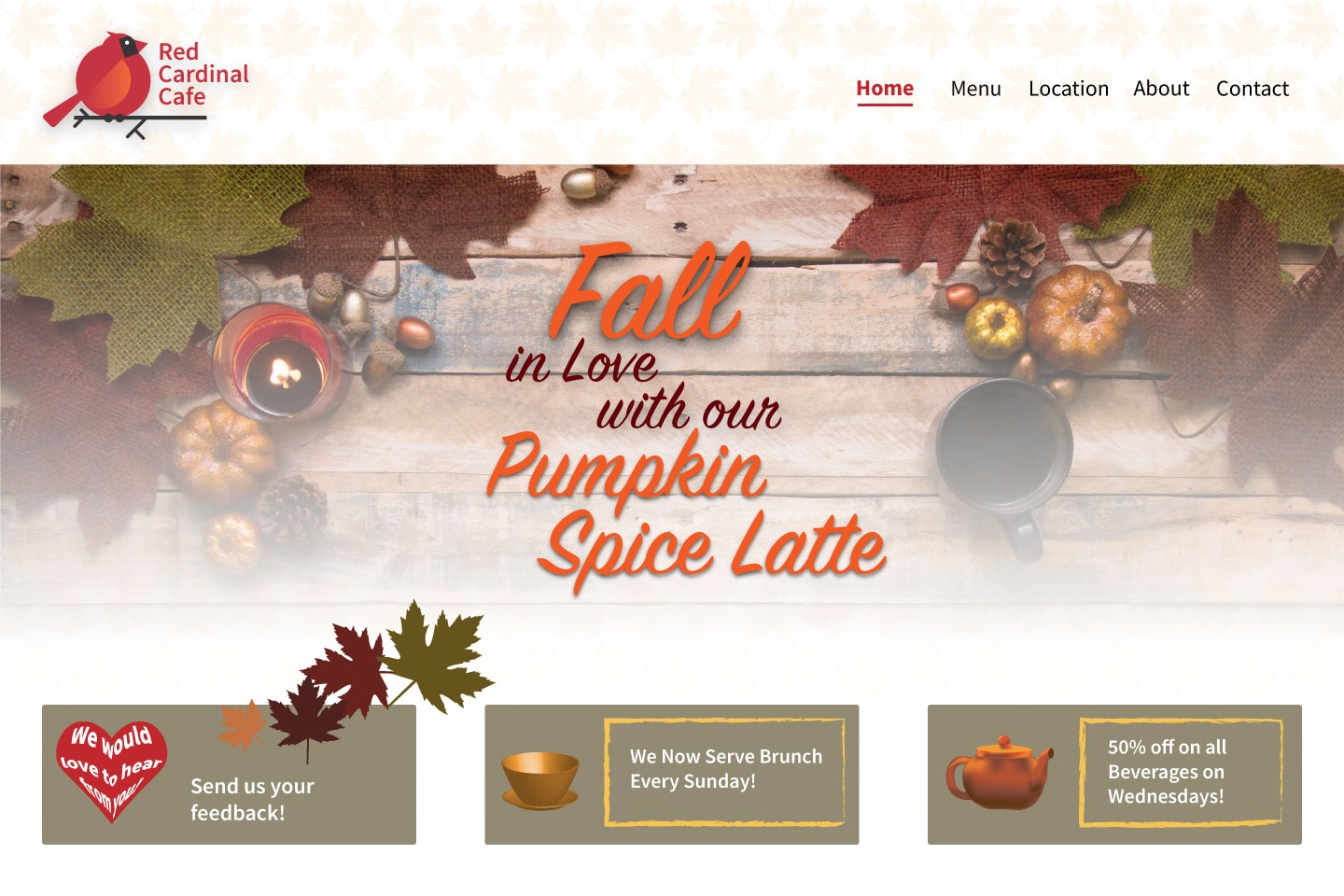Click the small orange maple leaf

coord(242,724)
